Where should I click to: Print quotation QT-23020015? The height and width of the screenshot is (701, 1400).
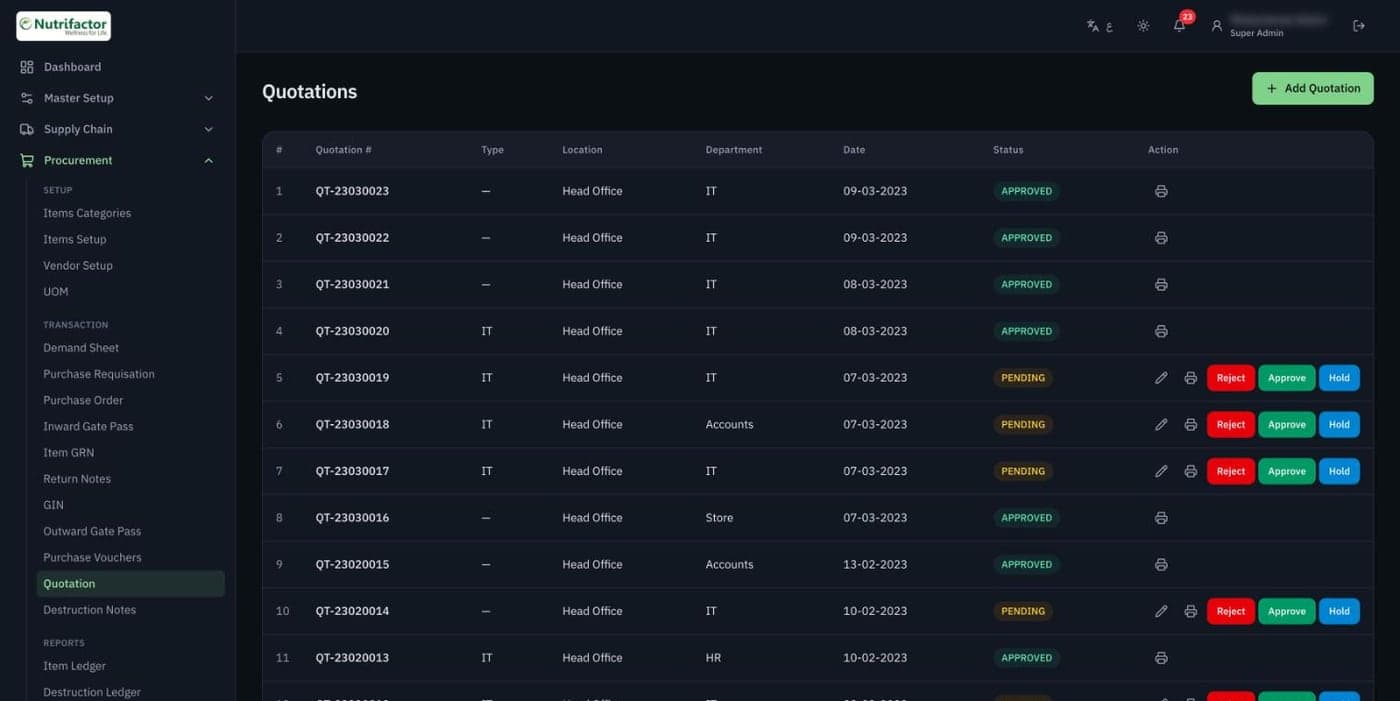tap(1161, 565)
